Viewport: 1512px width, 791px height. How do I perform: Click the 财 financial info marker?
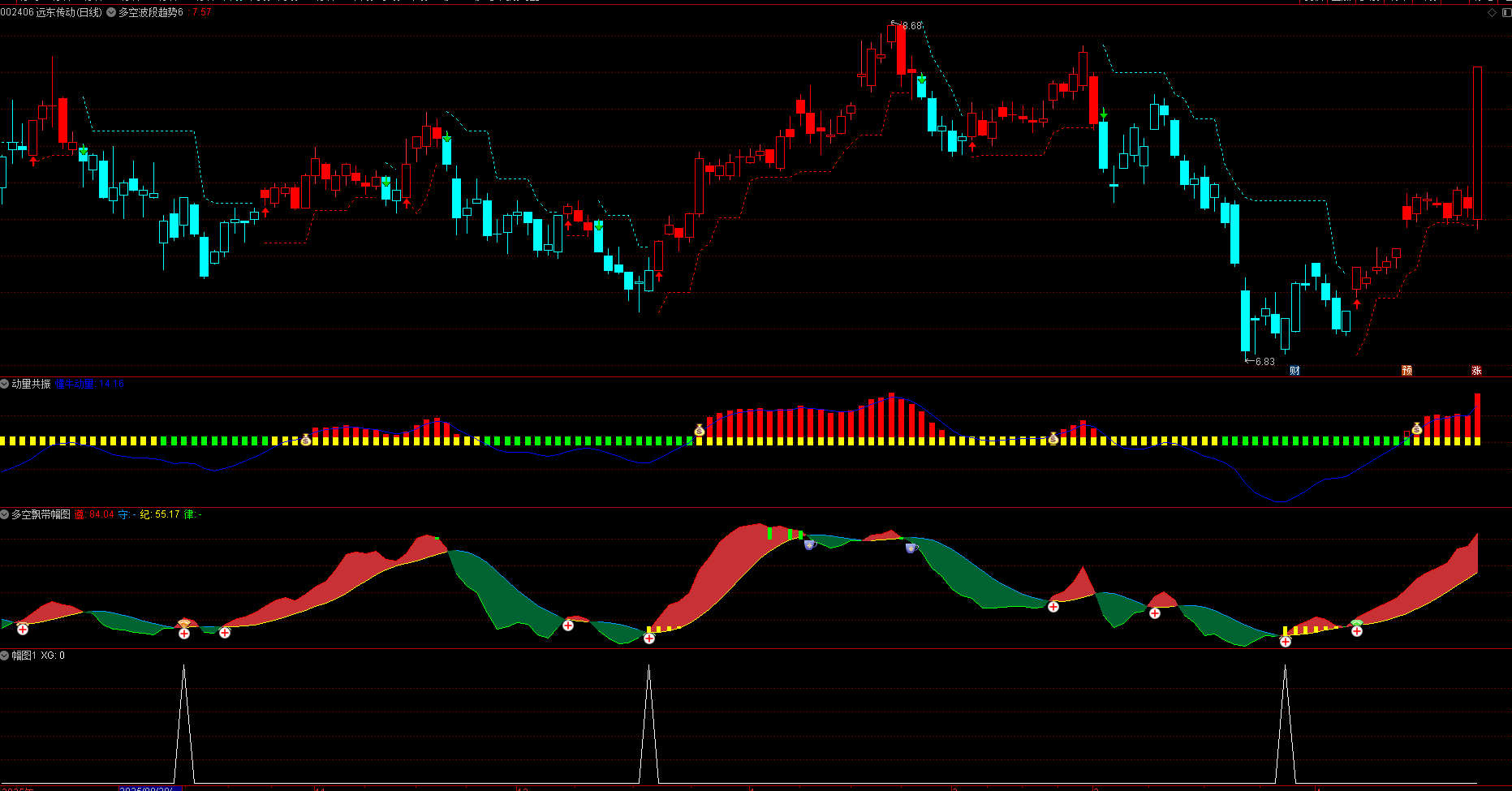(x=1294, y=371)
